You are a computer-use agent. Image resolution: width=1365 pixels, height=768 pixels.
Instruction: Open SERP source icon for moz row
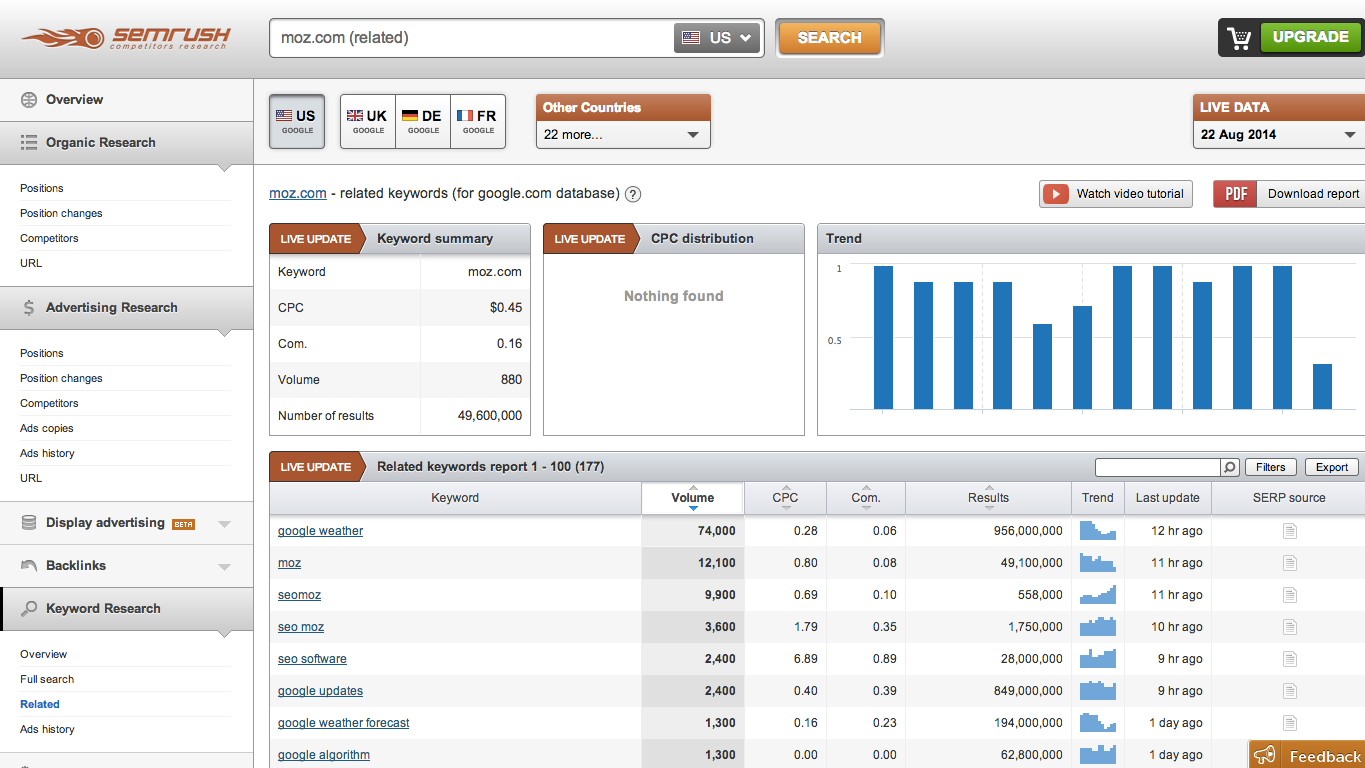click(x=1289, y=563)
